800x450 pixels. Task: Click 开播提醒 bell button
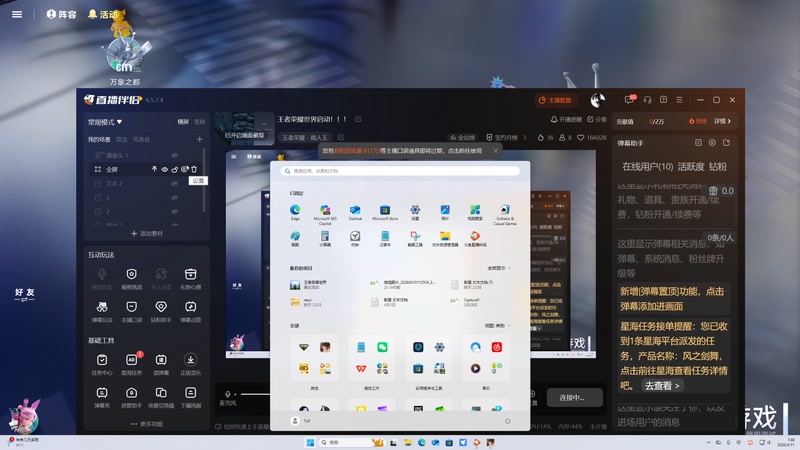[x=566, y=119]
